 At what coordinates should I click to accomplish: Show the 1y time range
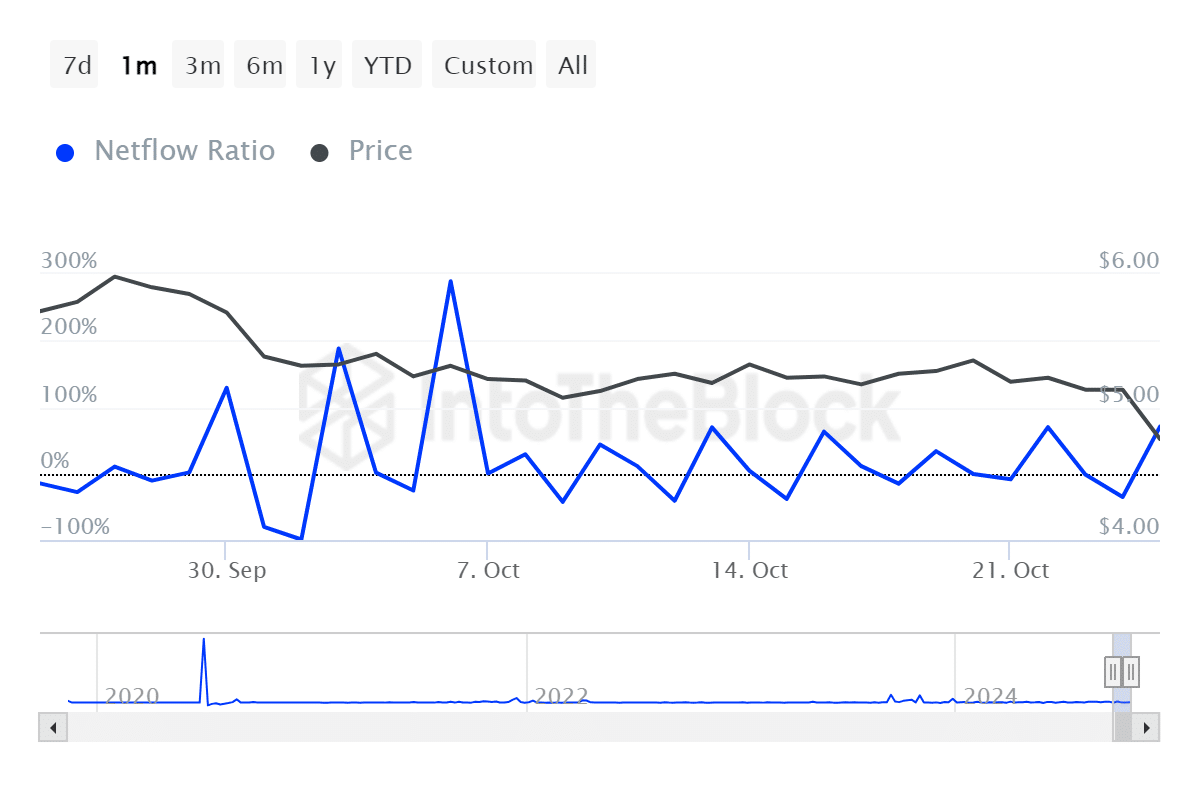coord(322,66)
